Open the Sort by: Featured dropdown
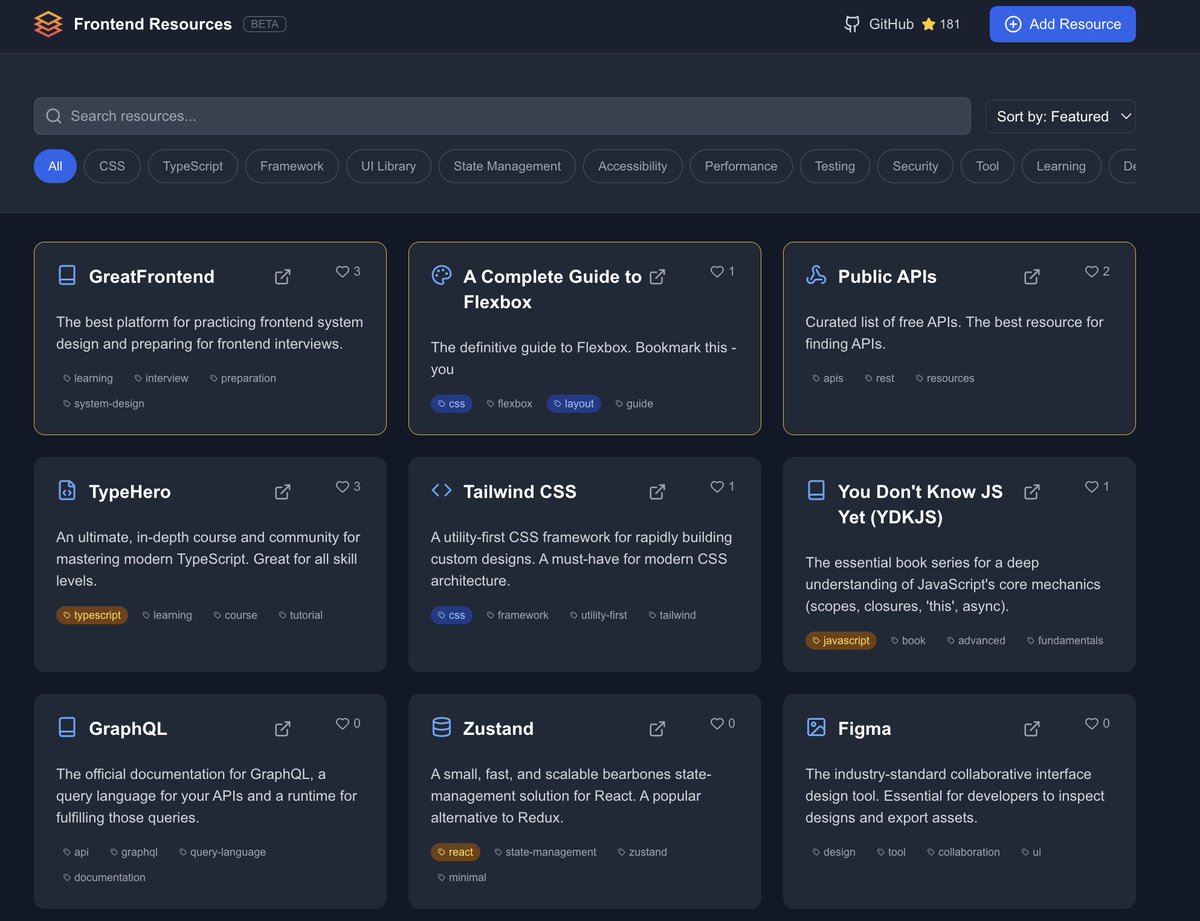The height and width of the screenshot is (921, 1200). (1060, 116)
